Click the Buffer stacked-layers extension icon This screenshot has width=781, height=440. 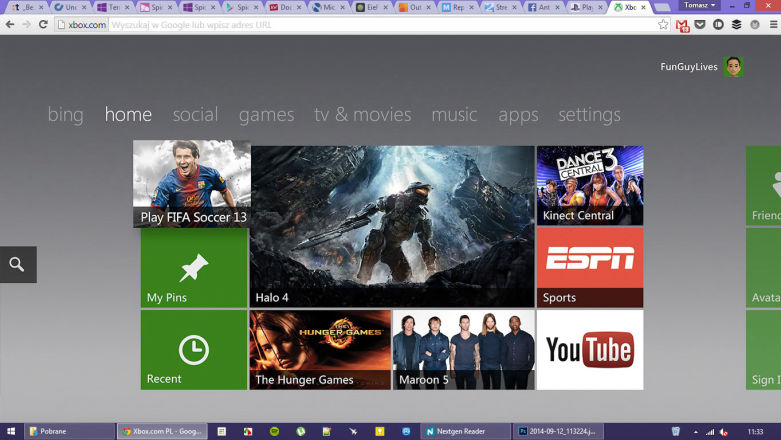click(737, 24)
